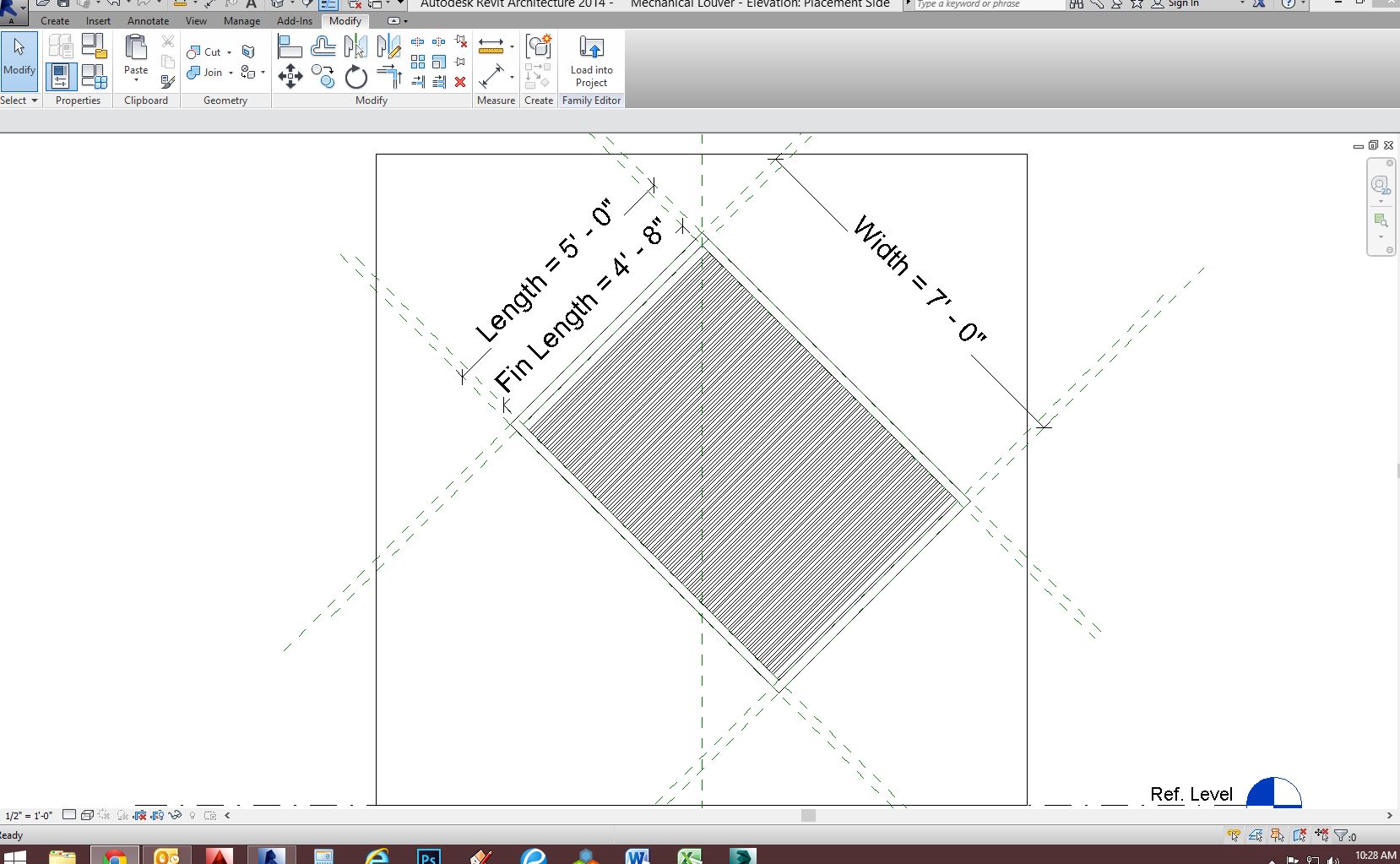
Task: Select the Copy tool
Action: tap(323, 77)
